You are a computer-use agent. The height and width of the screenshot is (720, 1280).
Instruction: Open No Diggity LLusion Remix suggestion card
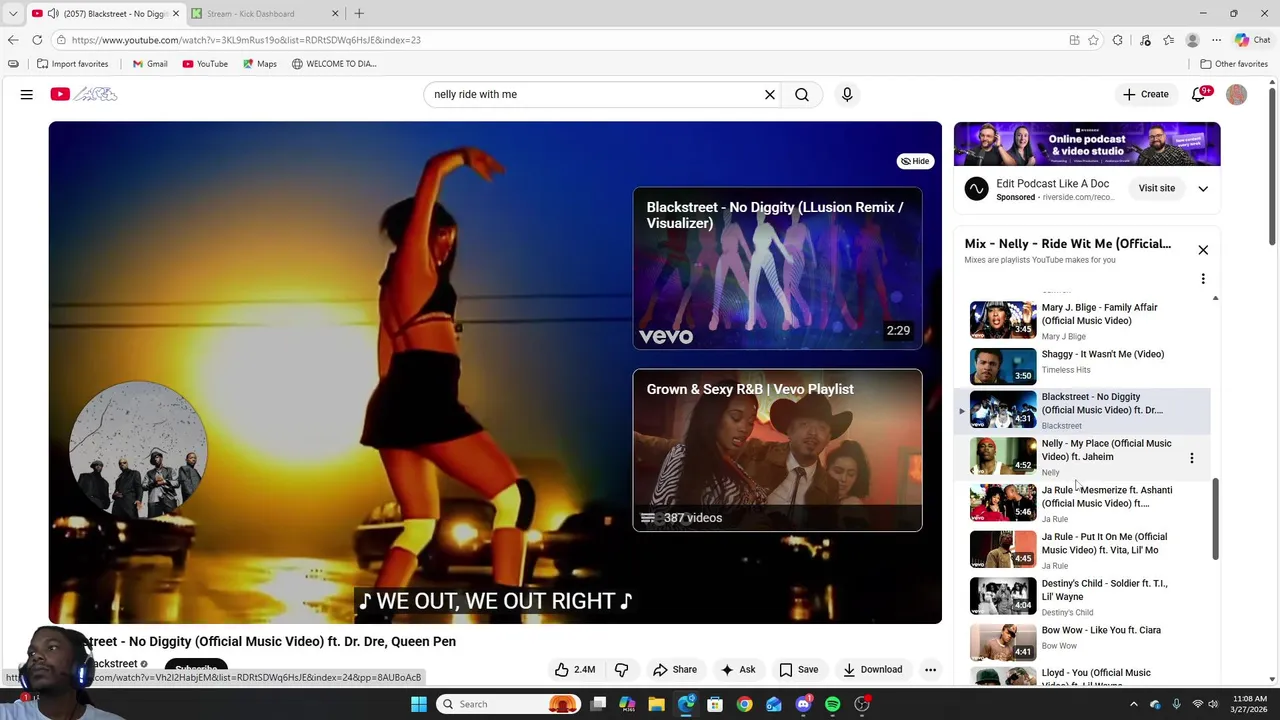[777, 268]
